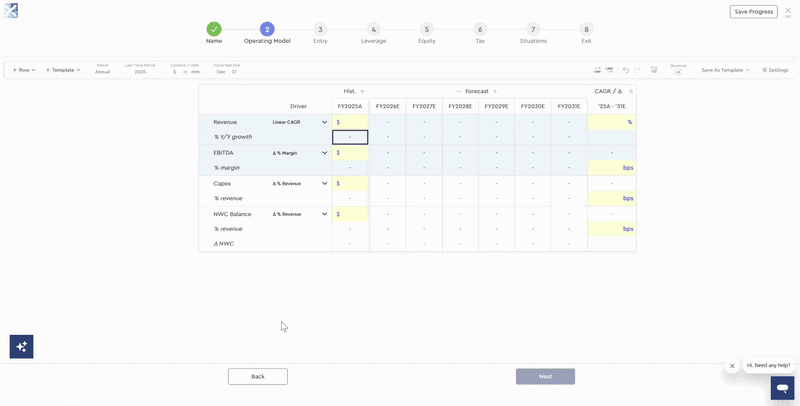Screen dimensions: 800x406
Task: Remove a forecast period with Forecast minus
Action: [x=459, y=91]
